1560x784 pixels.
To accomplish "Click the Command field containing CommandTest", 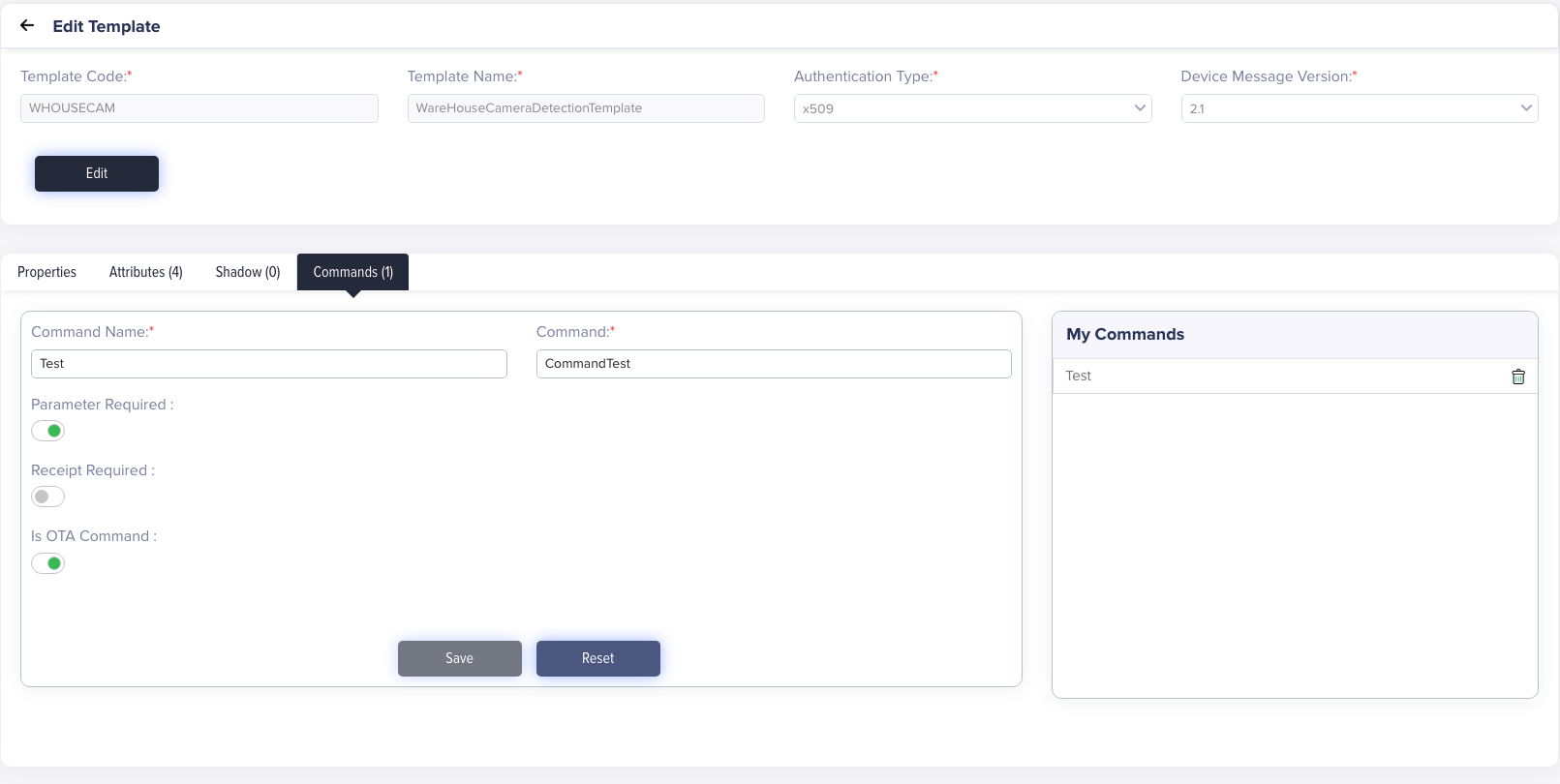I will point(773,364).
